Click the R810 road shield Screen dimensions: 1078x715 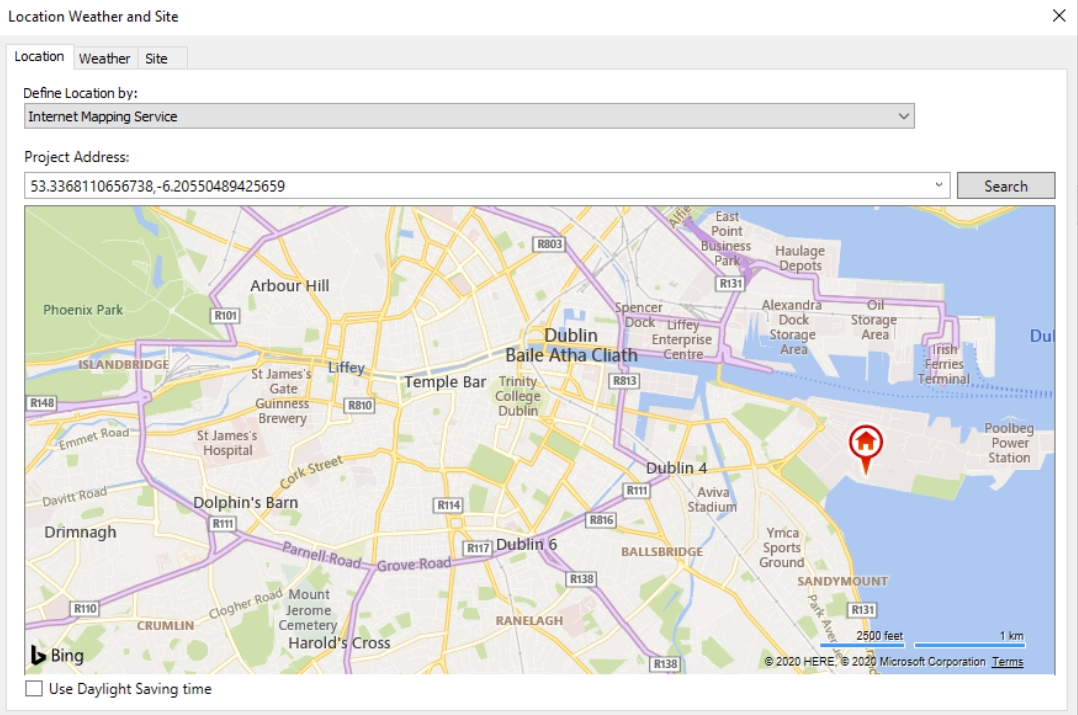tap(360, 406)
